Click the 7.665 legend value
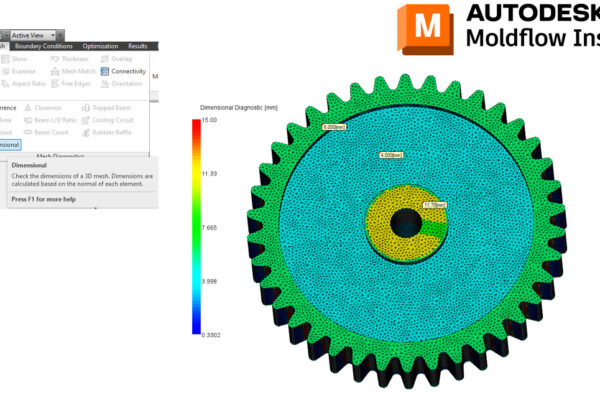 click(209, 228)
